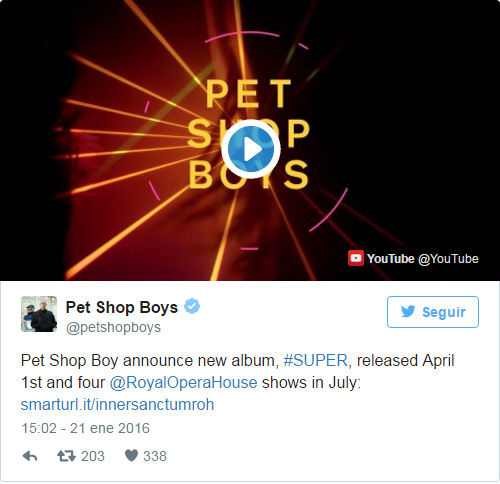Retweet using the retweet arrows icon
The width and height of the screenshot is (500, 484).
pyautogui.click(x=66, y=456)
